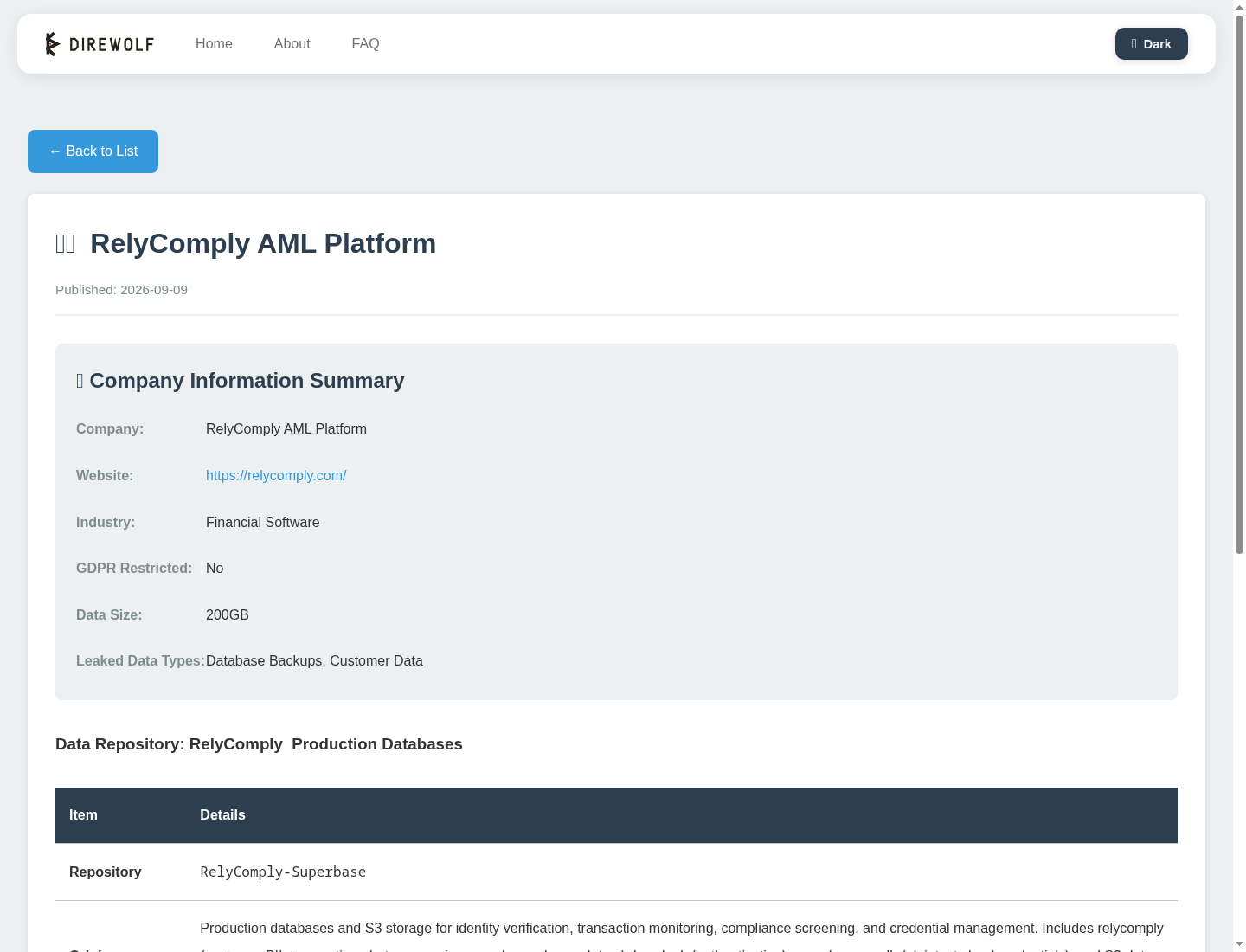Open the Home nav item
The image size is (1246, 952).
(x=214, y=44)
